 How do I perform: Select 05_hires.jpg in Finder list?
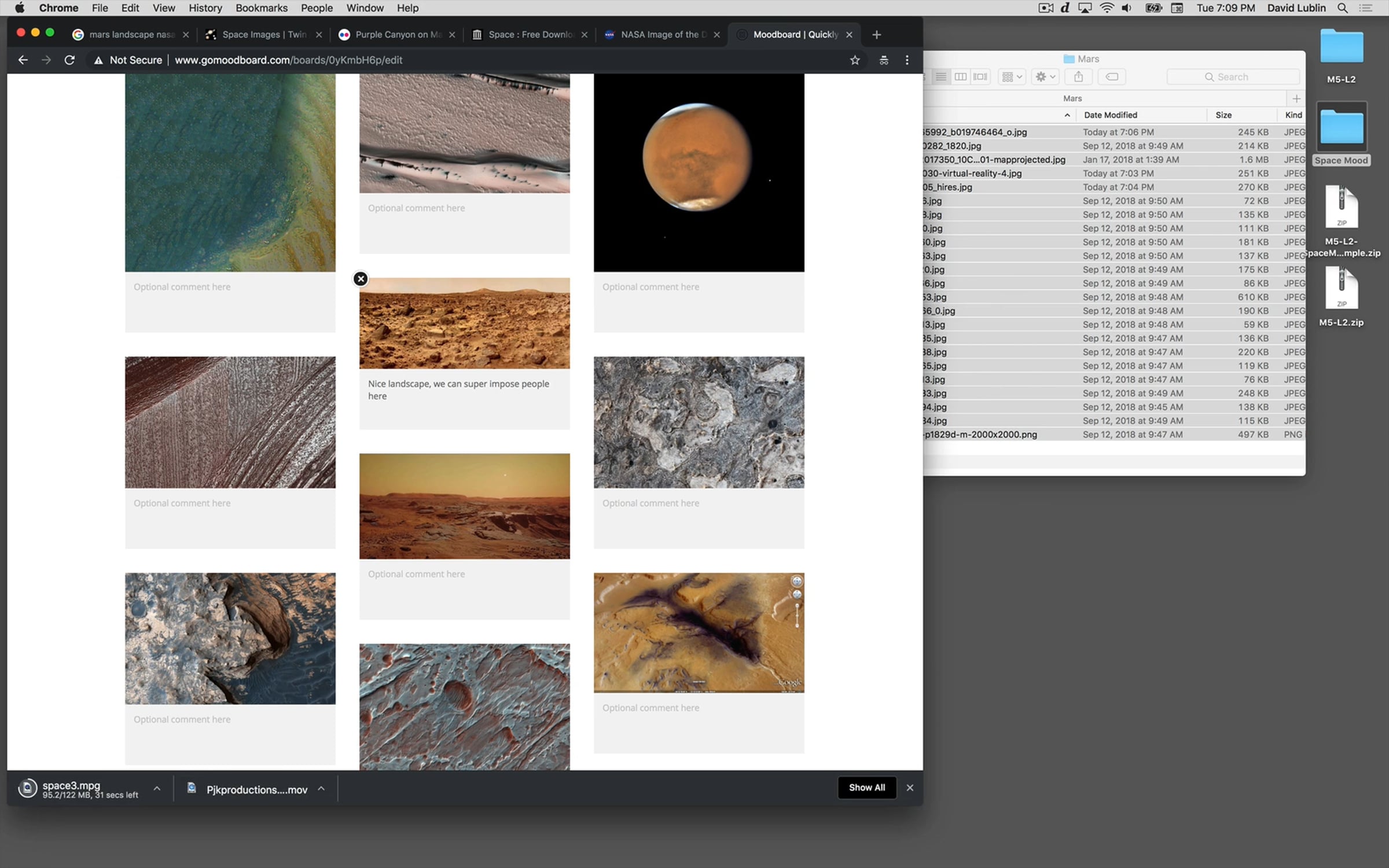click(x=1114, y=187)
